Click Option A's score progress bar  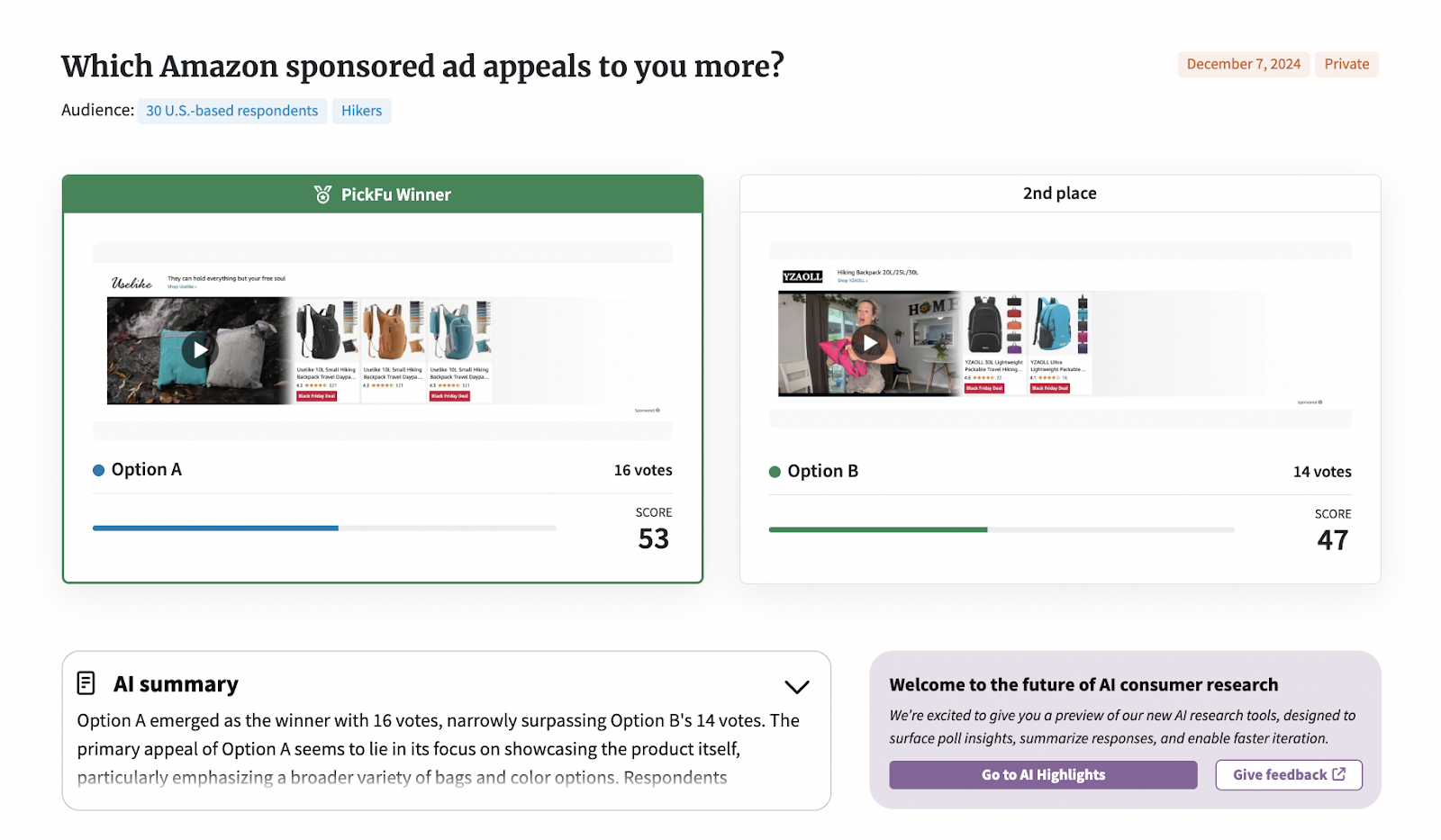point(324,528)
